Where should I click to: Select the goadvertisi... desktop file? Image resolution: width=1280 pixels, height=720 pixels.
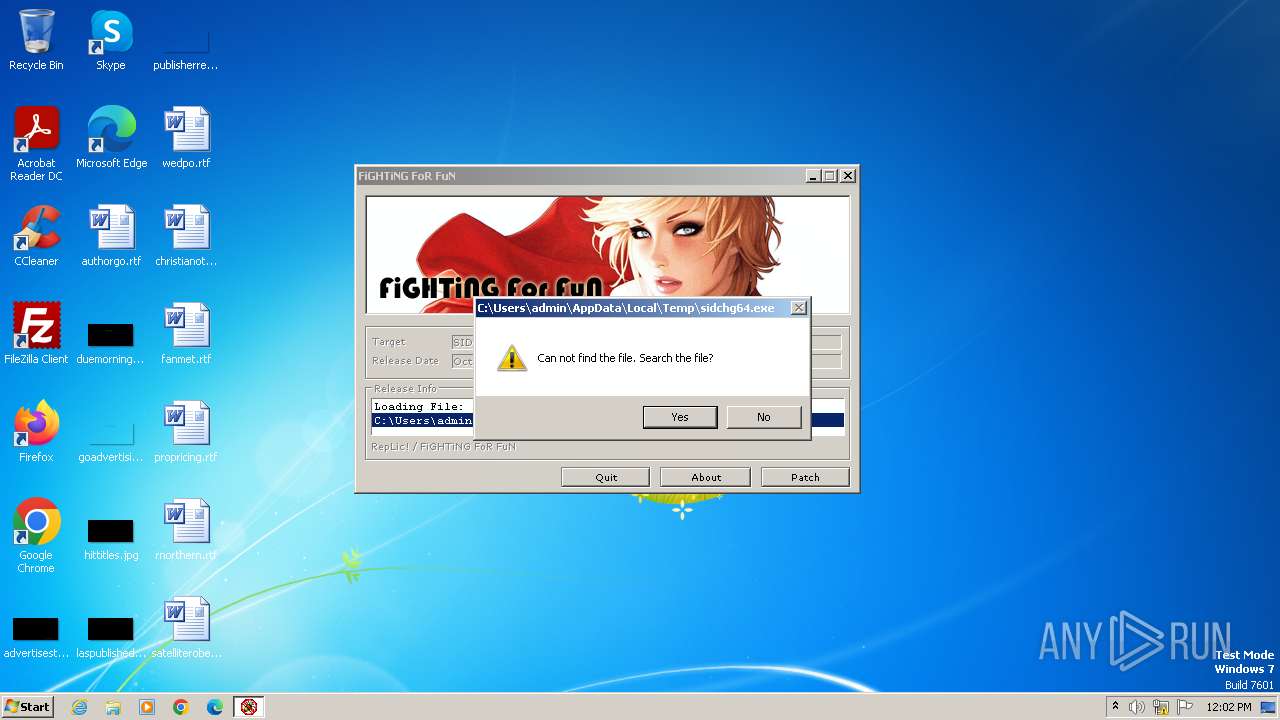pos(111,441)
